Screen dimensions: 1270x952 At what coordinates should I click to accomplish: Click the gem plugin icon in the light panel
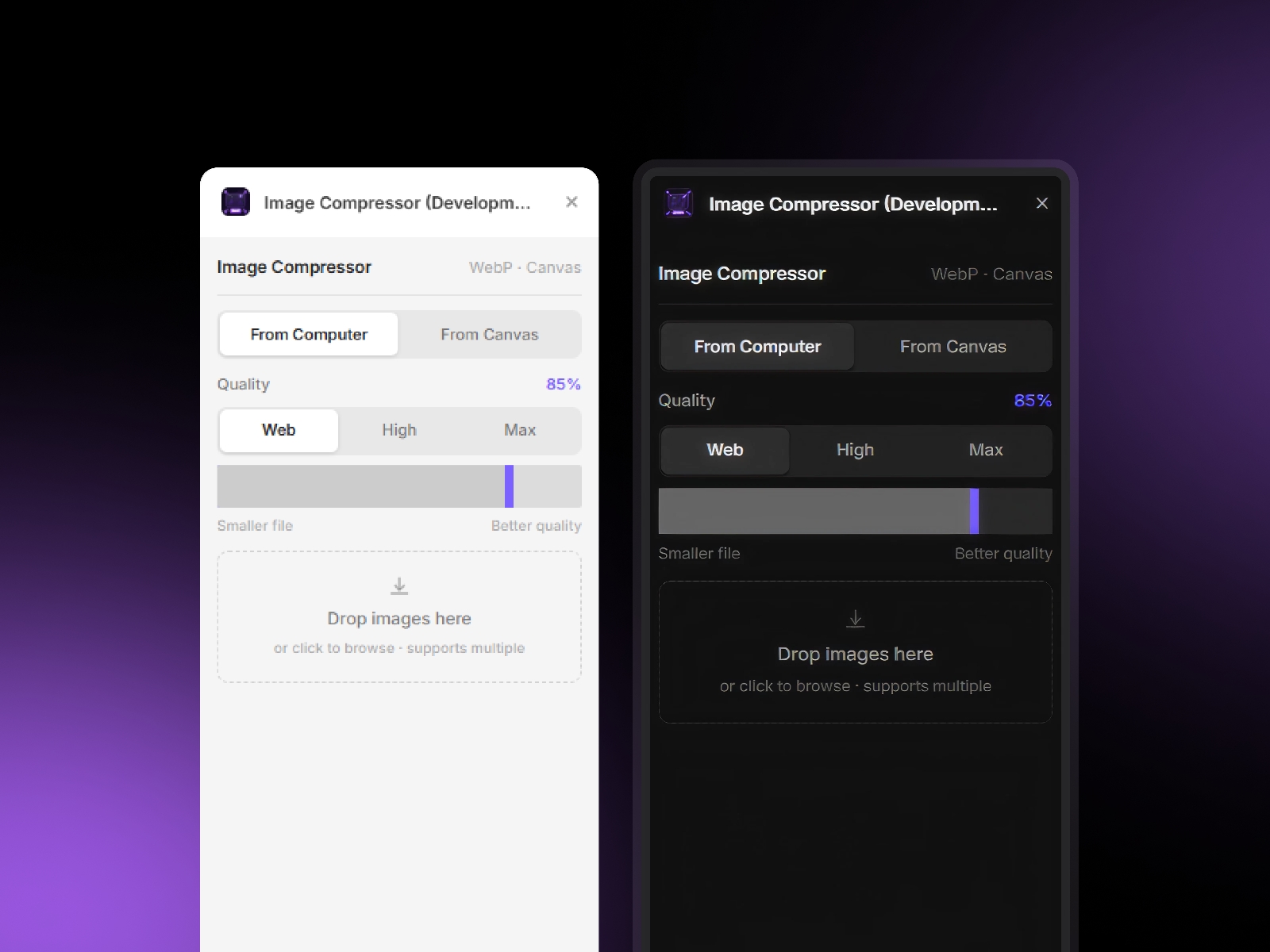coord(235,202)
